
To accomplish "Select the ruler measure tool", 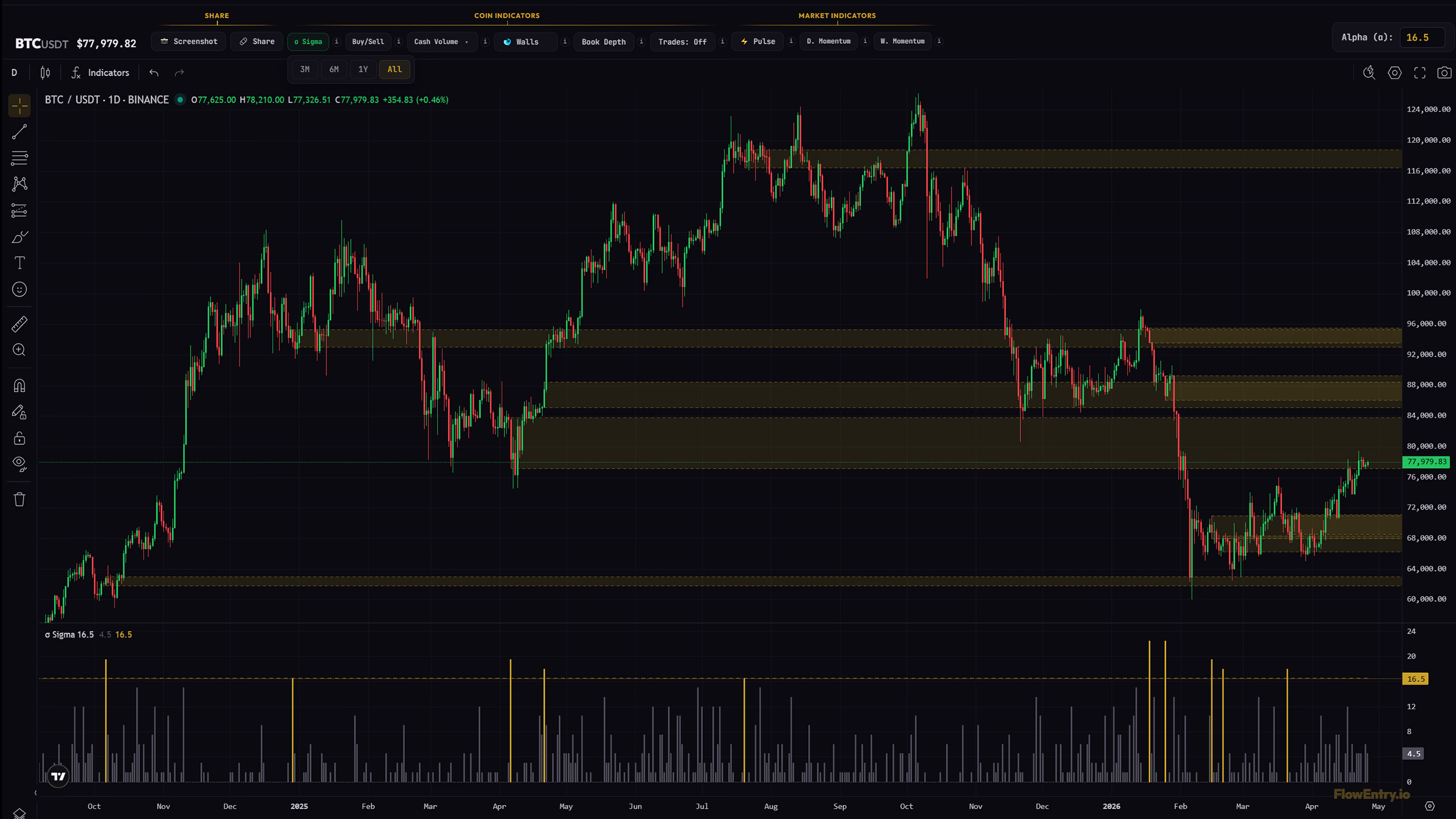I will [x=19, y=324].
